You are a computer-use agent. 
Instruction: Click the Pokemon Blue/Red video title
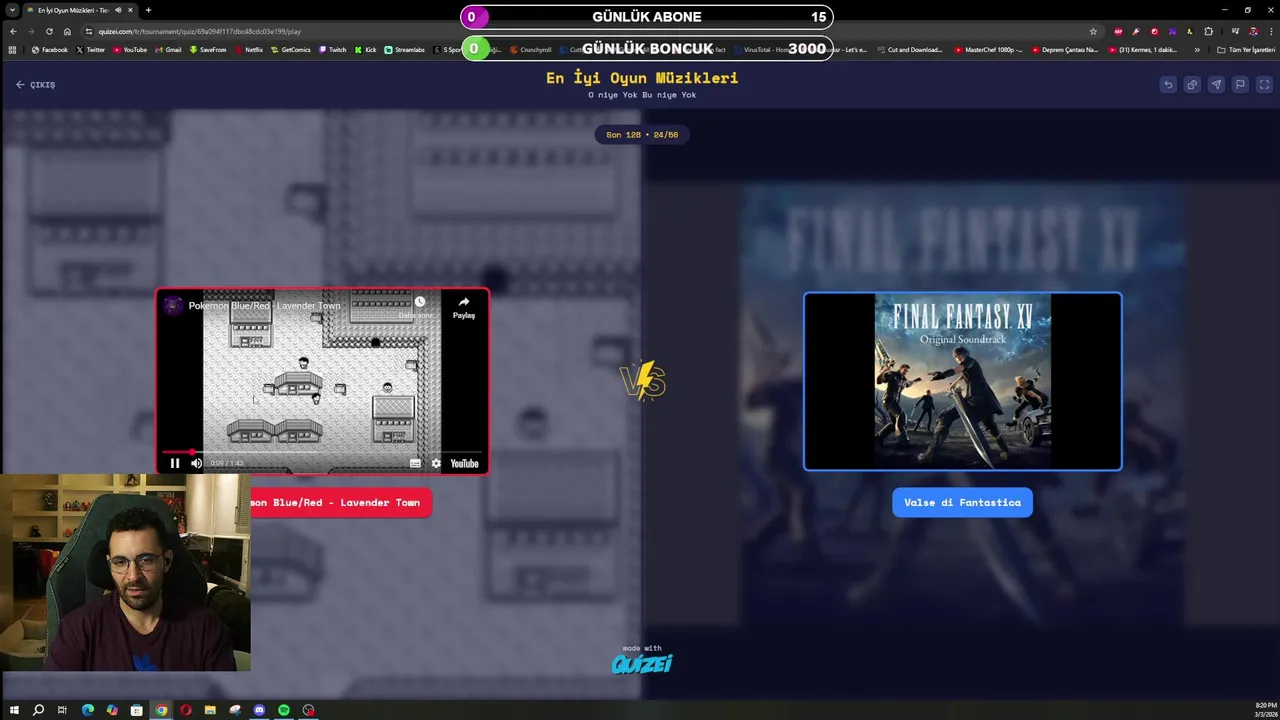coord(264,305)
